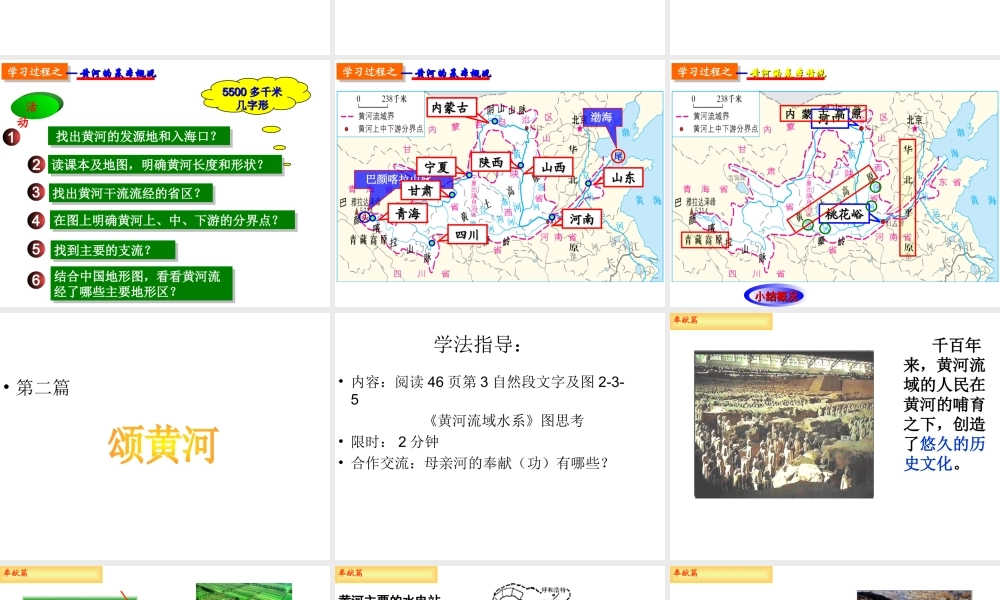Image resolution: width=1000 pixels, height=600 pixels.
Task: Open the 黄河的基本概况 link above the middle map
Action: tap(452, 74)
